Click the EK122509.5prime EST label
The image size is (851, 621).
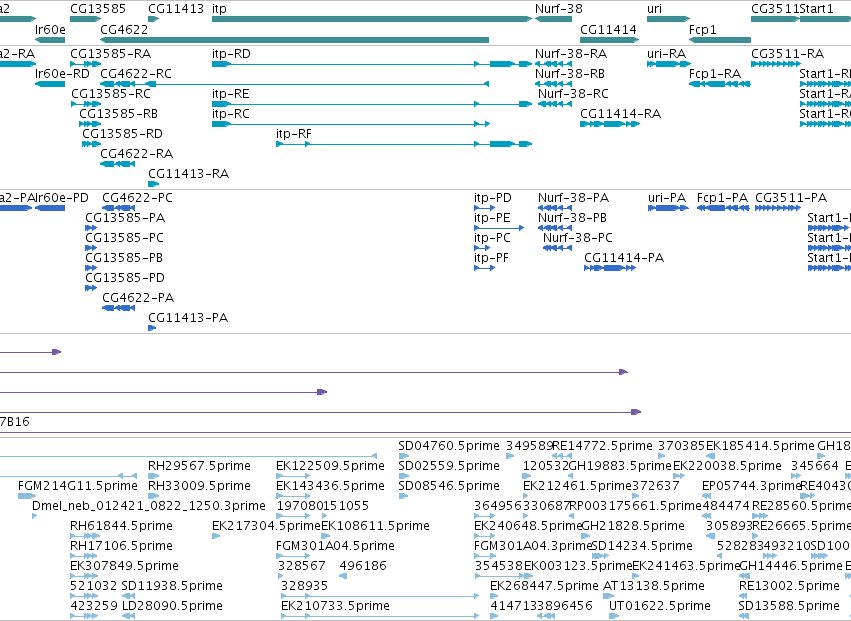pos(330,466)
